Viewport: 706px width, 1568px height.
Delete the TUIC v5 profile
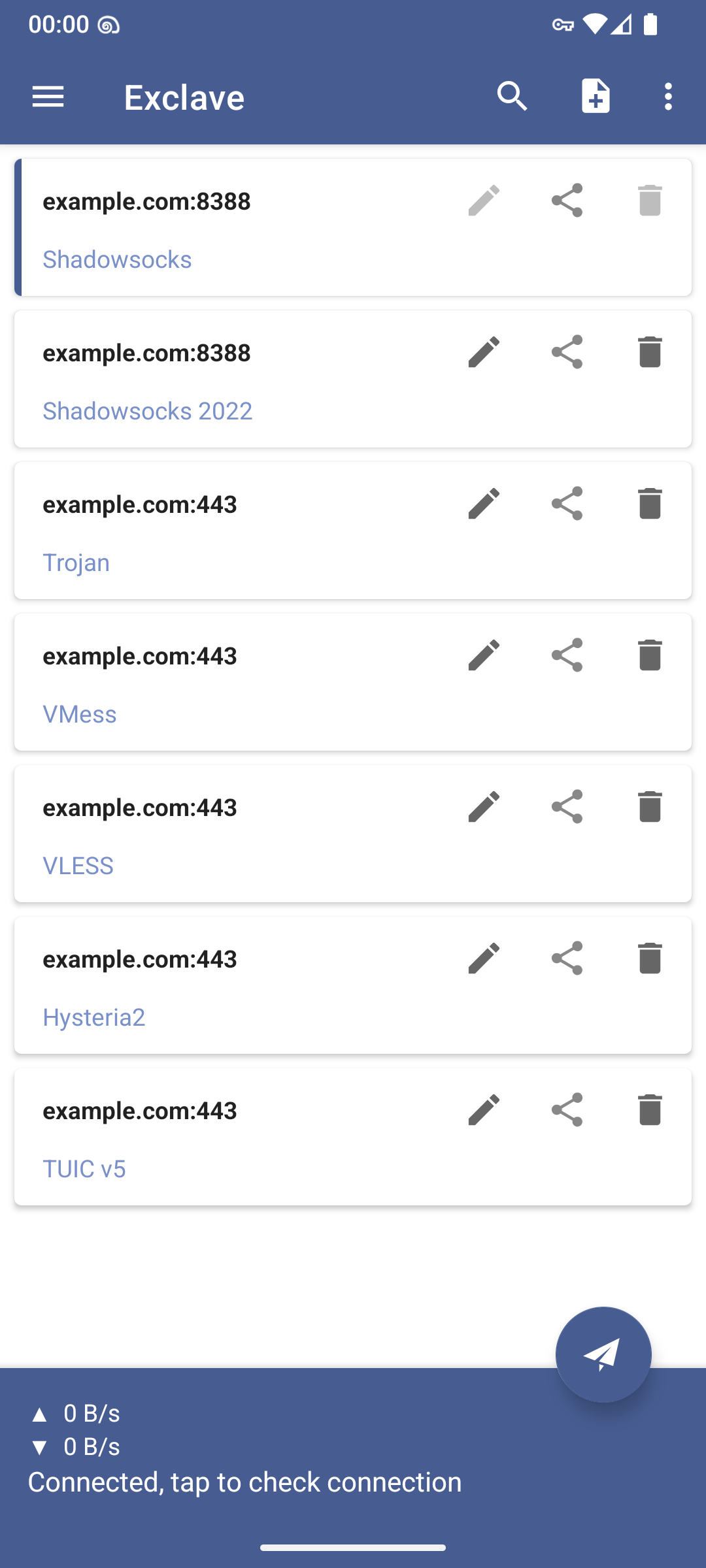click(x=650, y=1110)
